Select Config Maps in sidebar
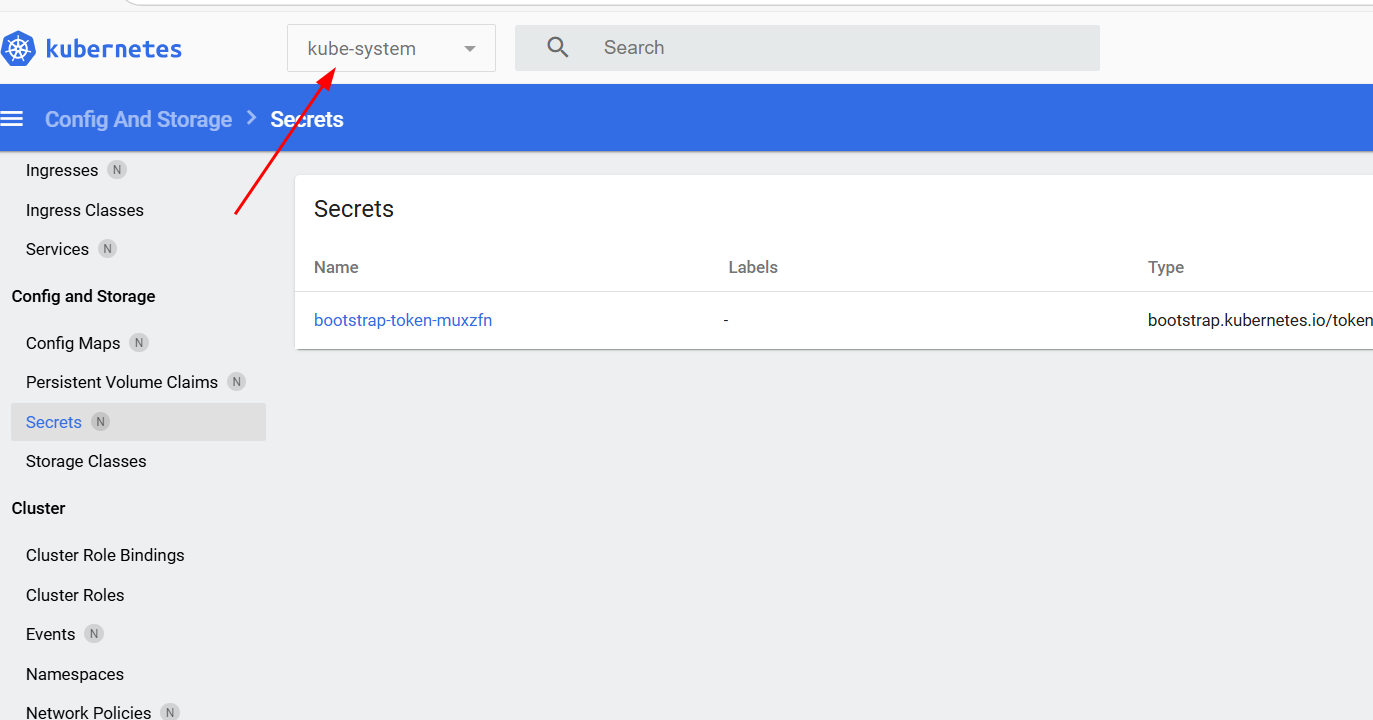Screen dimensions: 1373x720 [x=73, y=343]
